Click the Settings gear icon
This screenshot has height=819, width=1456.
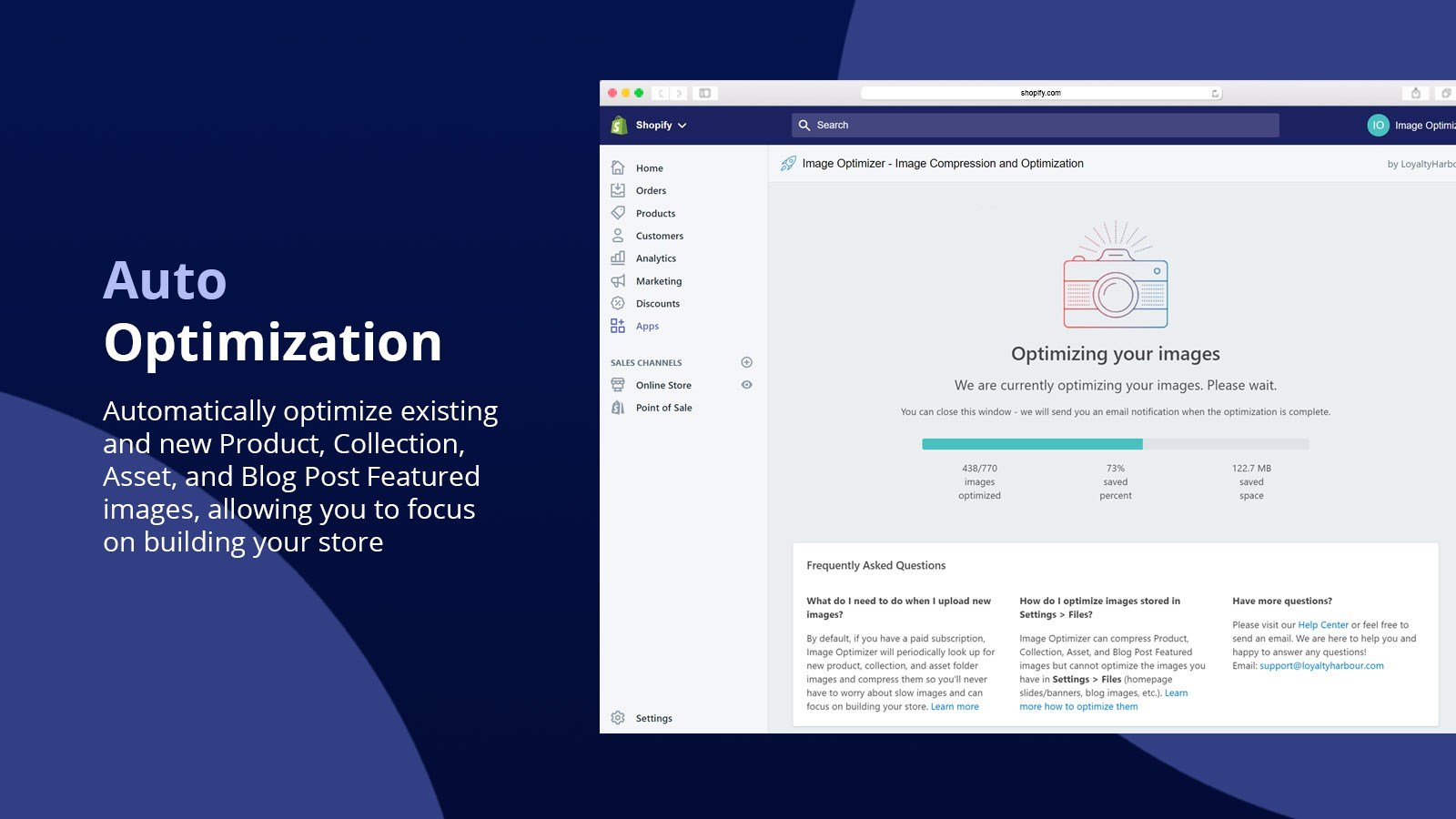tap(618, 718)
